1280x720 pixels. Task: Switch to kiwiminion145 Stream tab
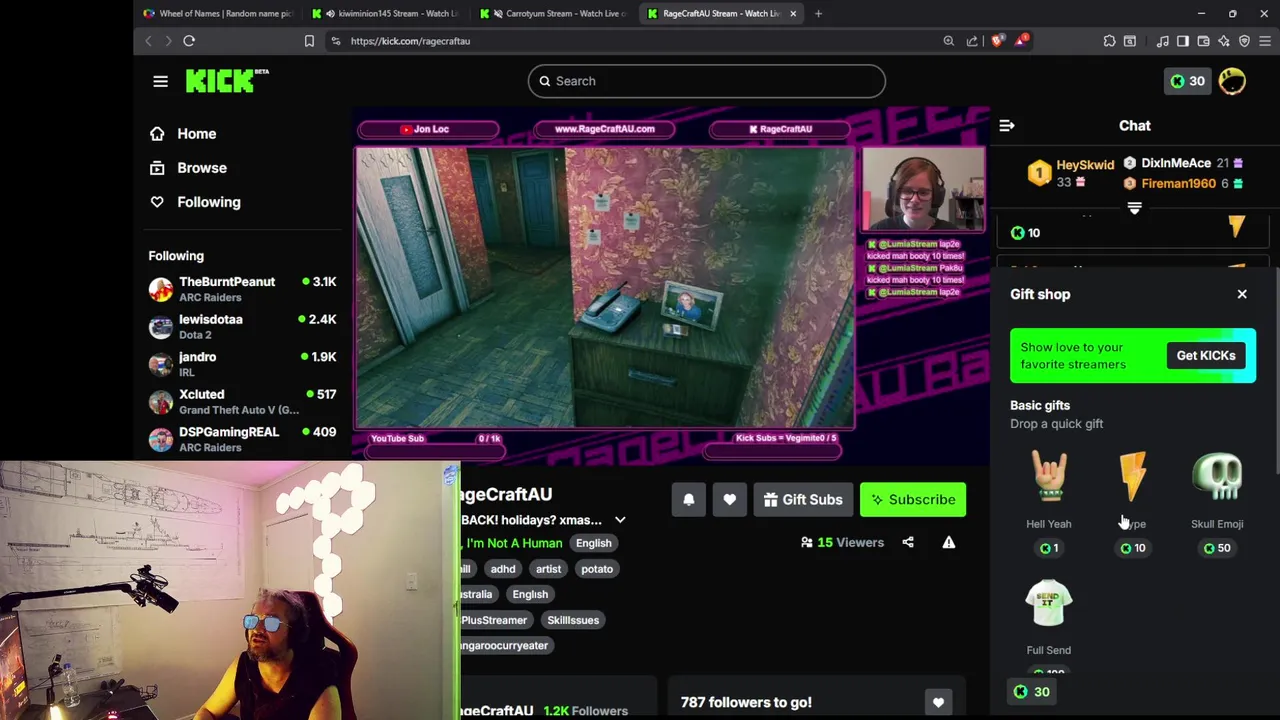[385, 13]
